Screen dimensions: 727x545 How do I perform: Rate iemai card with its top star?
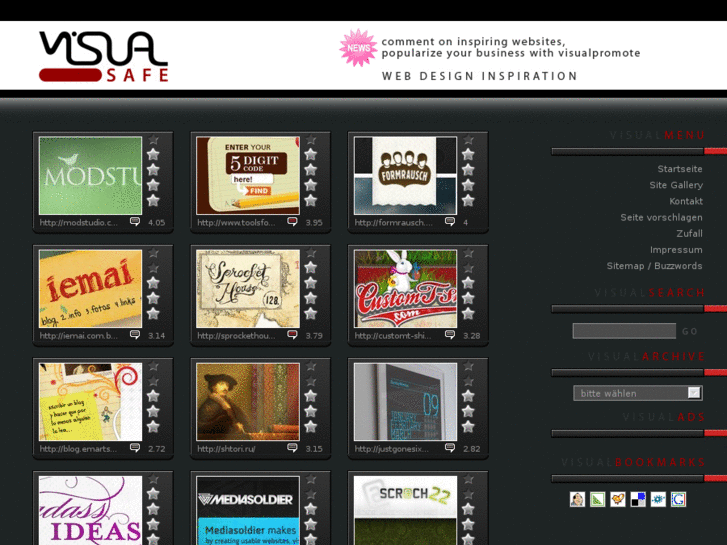click(153, 253)
